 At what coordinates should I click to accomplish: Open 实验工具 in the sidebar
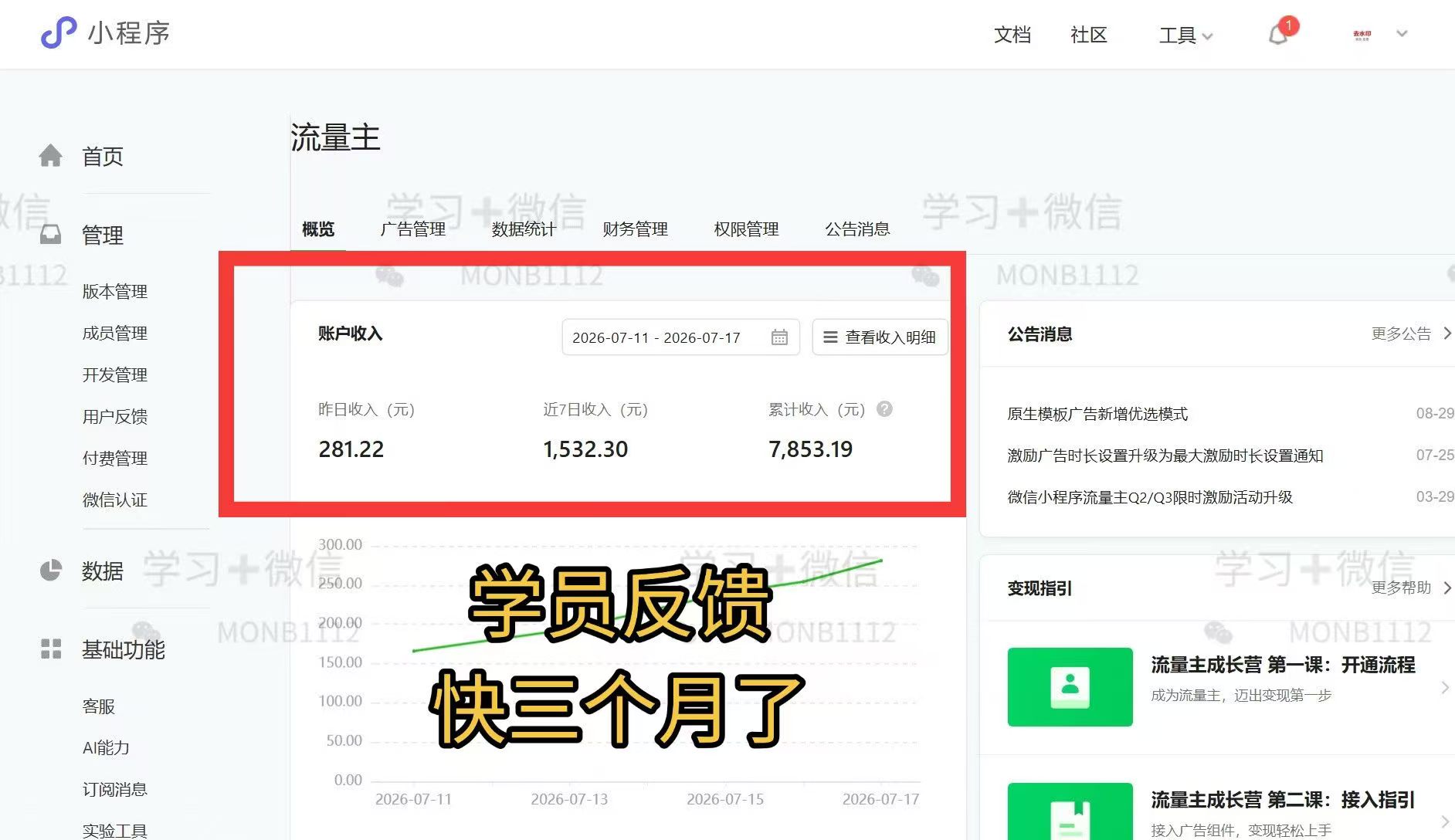115,831
